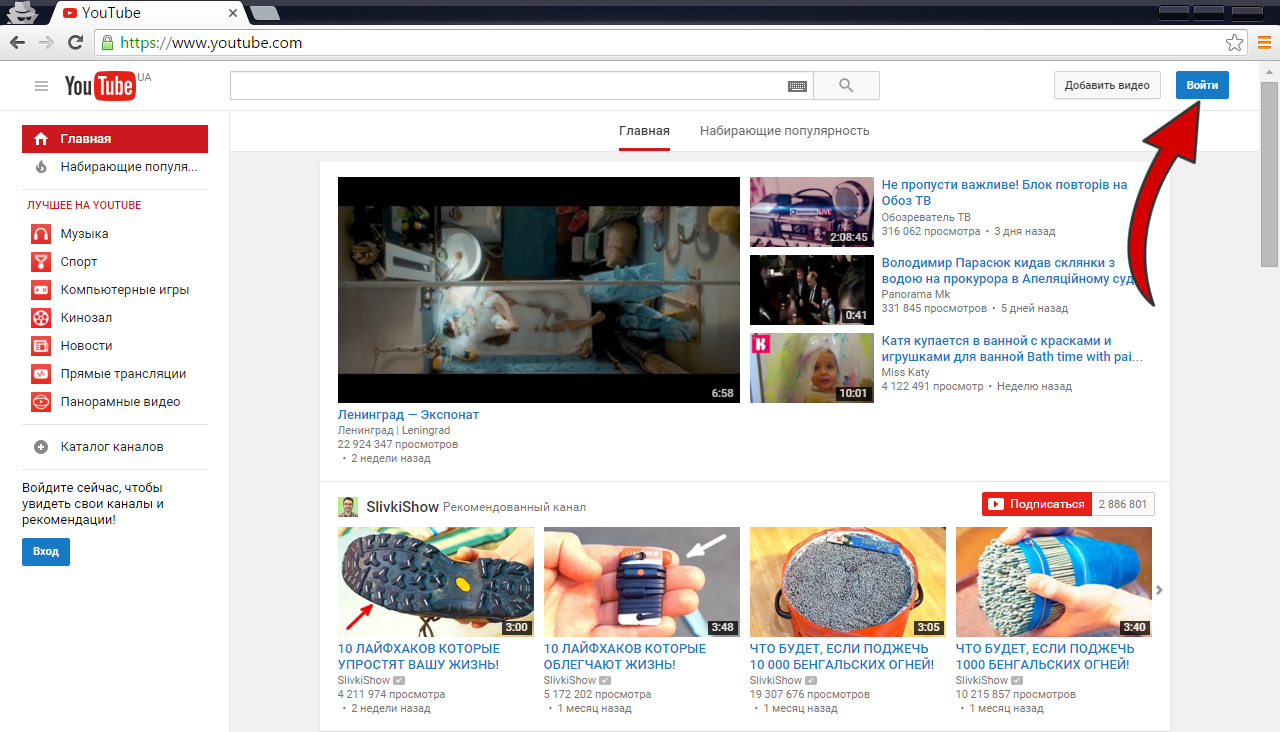Select Главная in the sidebar
This screenshot has height=732, width=1280.
click(115, 139)
